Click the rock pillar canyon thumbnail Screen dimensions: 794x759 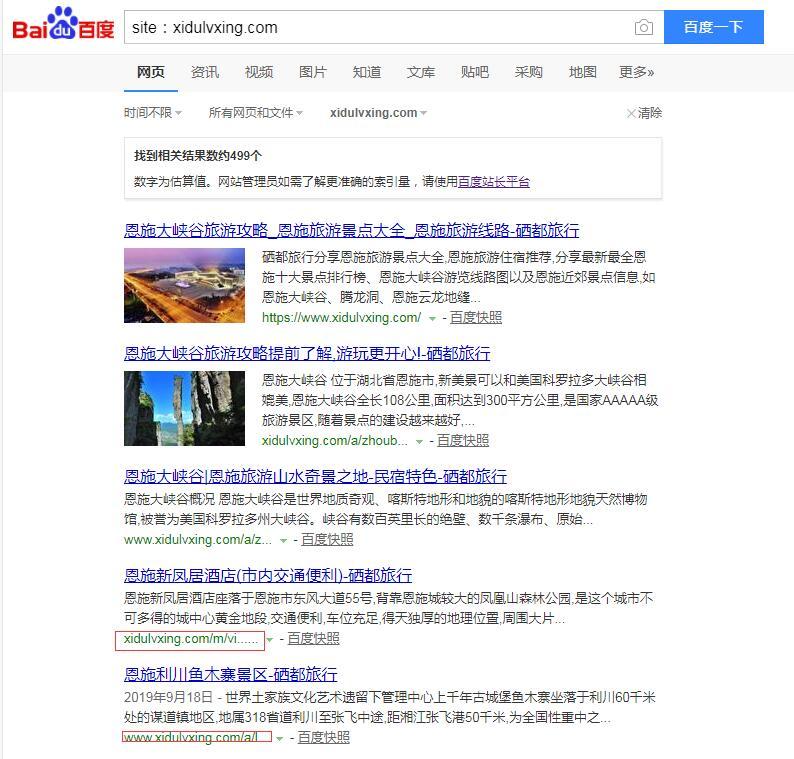click(x=184, y=408)
